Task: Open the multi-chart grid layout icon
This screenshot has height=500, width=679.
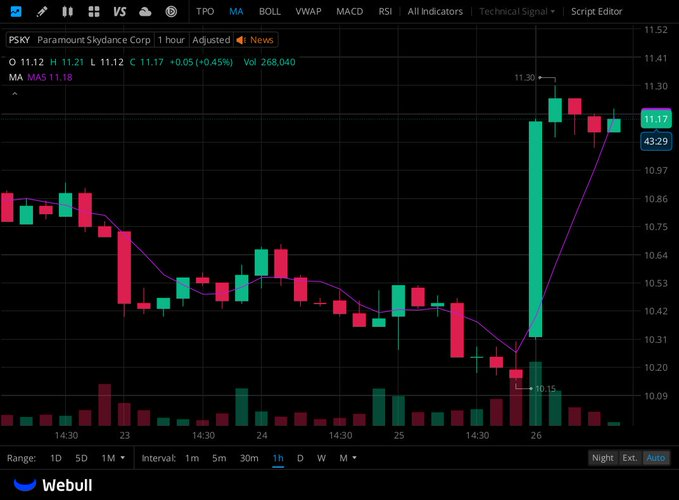Action: point(94,11)
